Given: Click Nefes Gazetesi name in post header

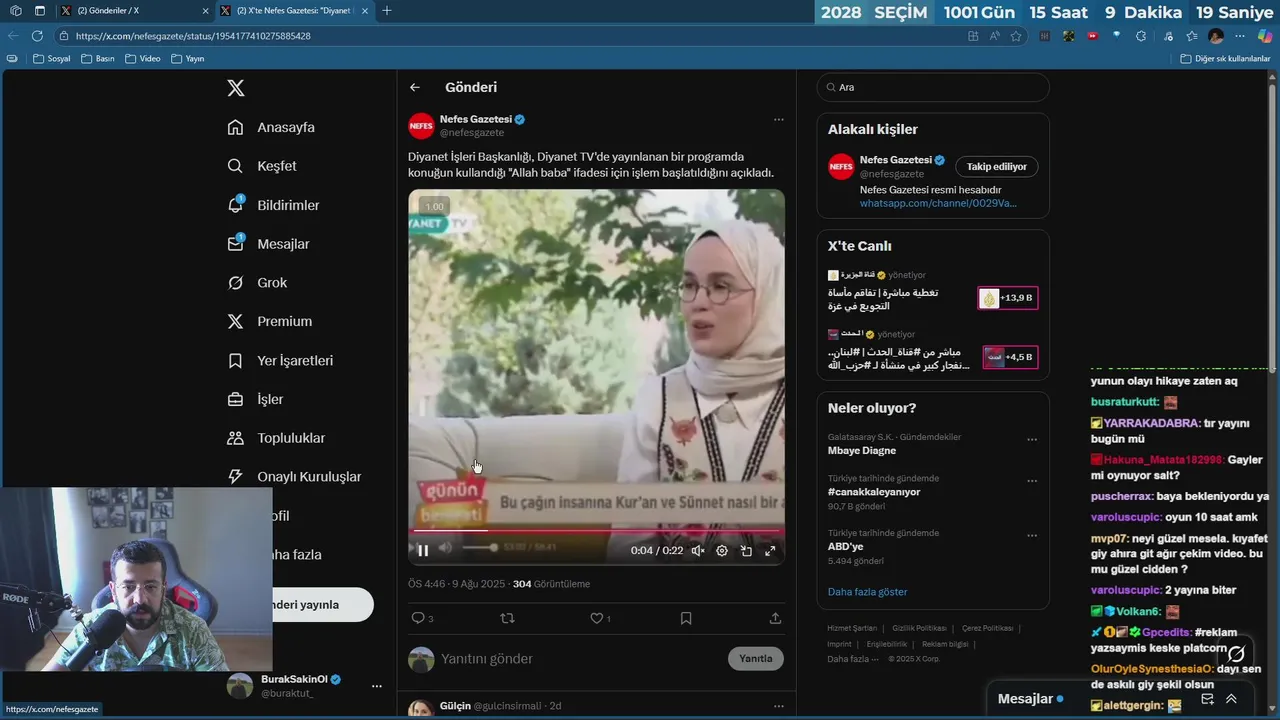Looking at the screenshot, I should point(476,119).
